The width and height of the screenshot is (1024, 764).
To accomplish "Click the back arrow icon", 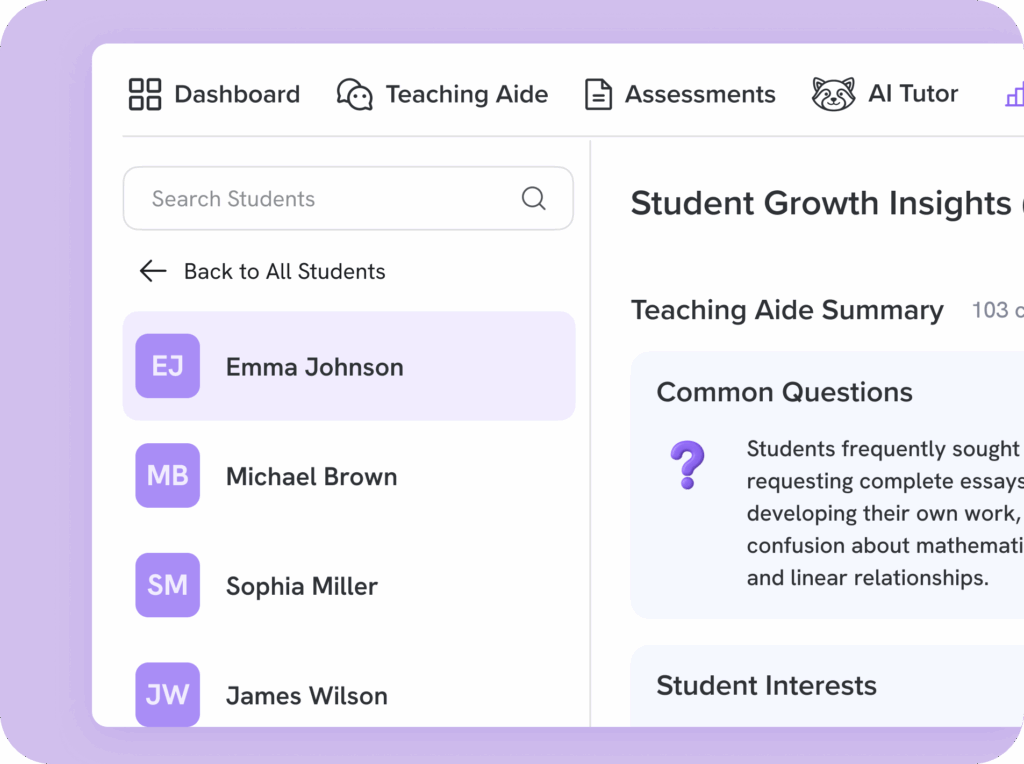I will tap(153, 271).
